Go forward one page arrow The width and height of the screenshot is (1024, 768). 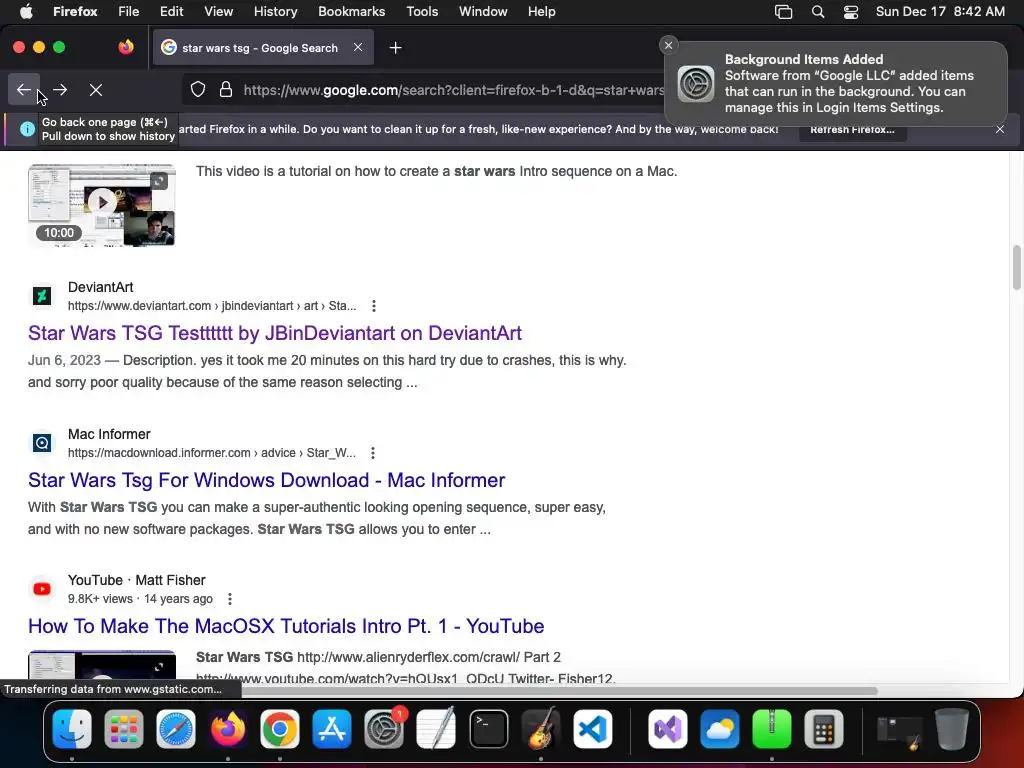pos(60,89)
